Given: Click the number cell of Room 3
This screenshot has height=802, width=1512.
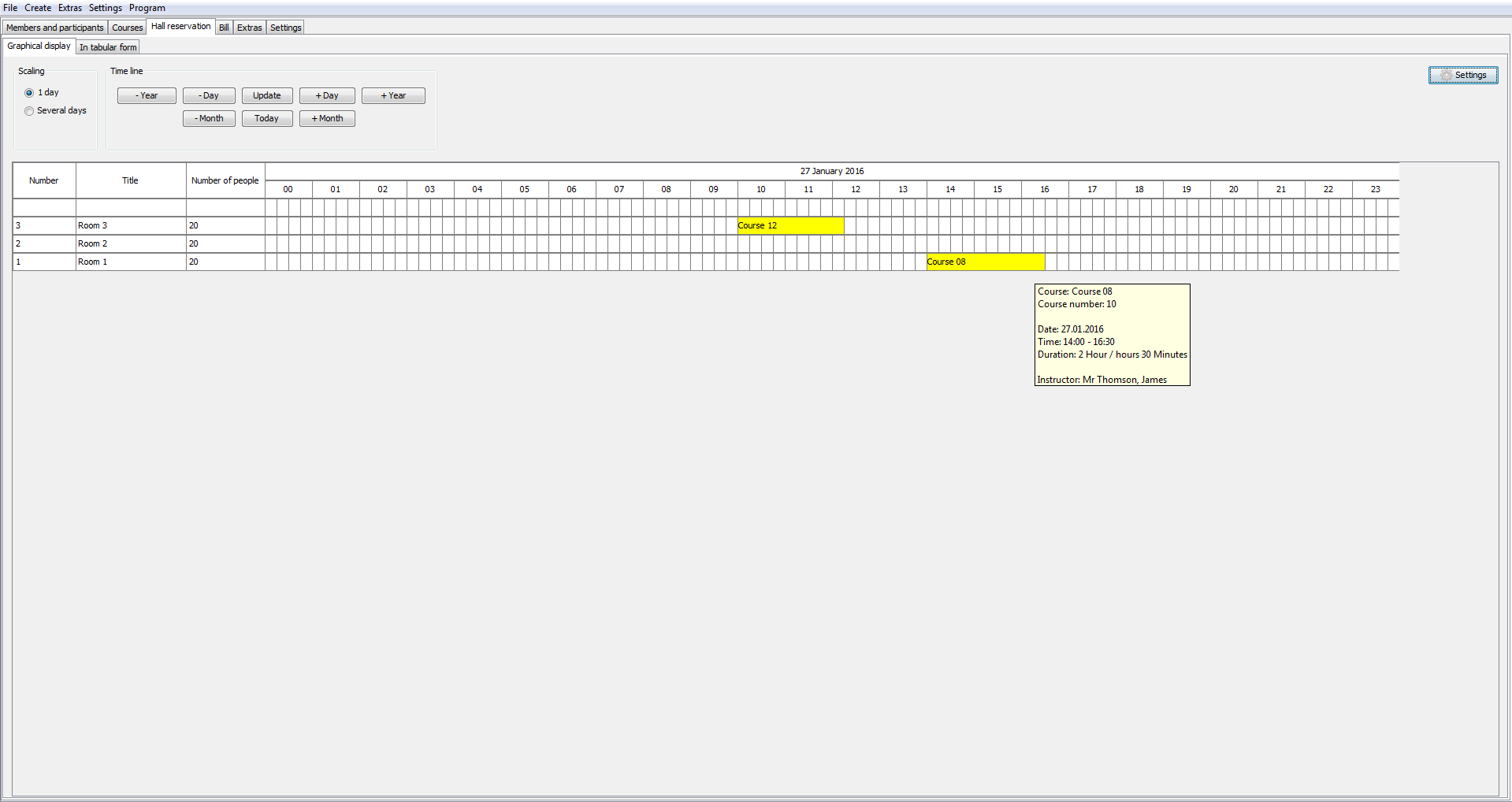Looking at the screenshot, I should pos(44,226).
